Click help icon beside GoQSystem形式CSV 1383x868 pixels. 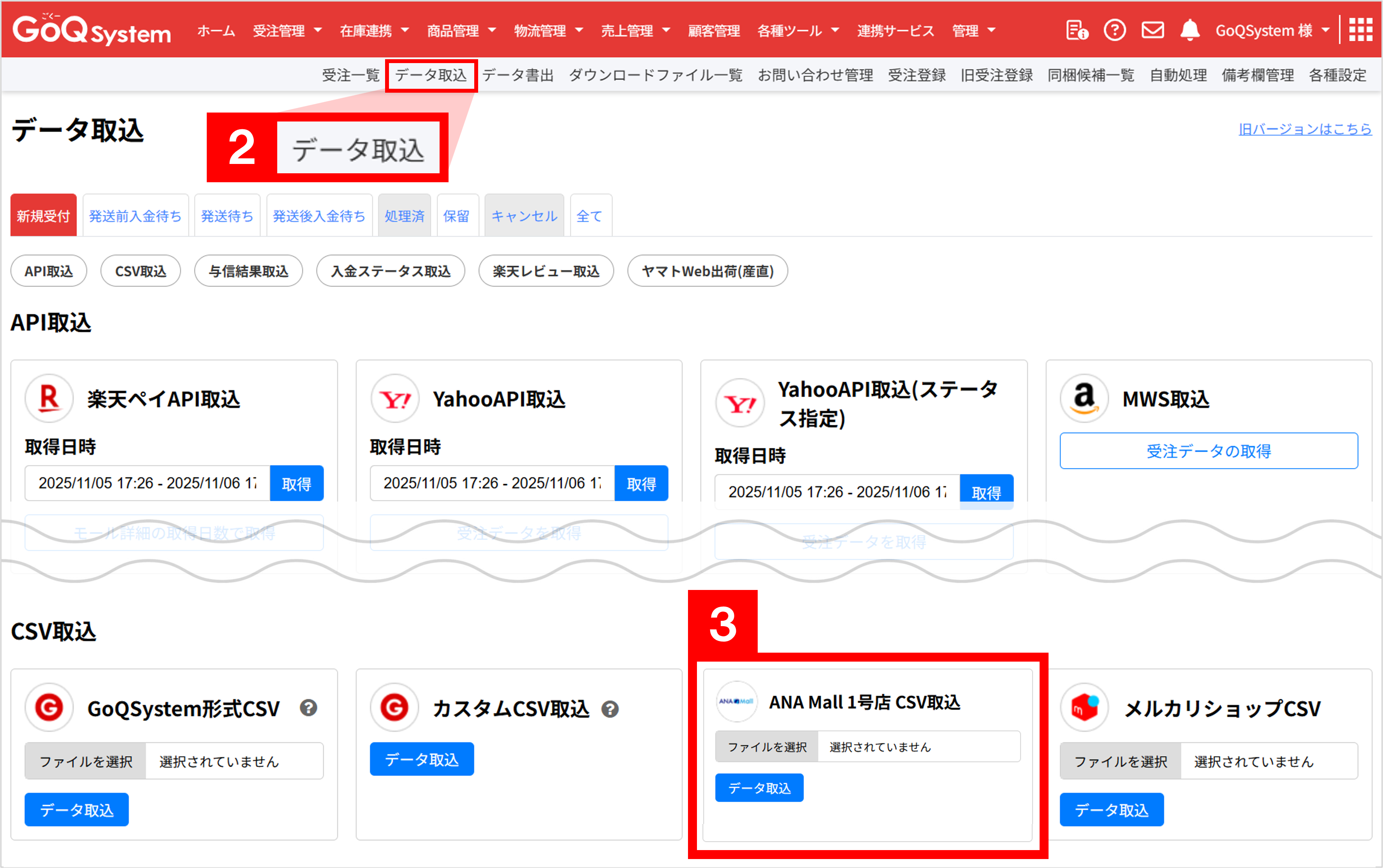pyautogui.click(x=308, y=708)
